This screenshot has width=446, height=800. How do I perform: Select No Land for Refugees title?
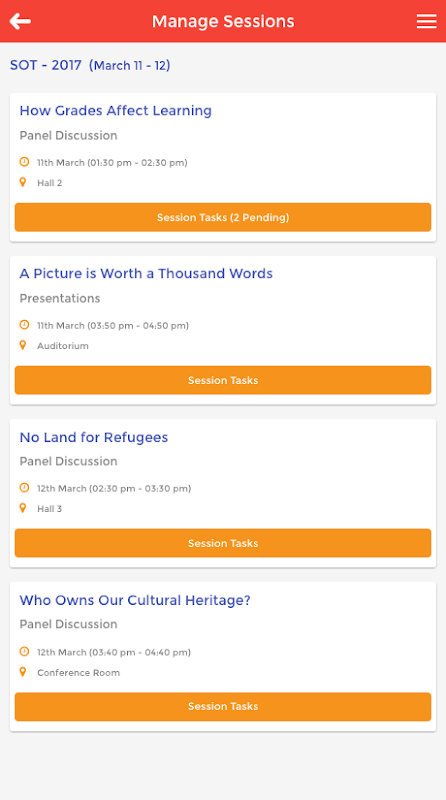coord(94,437)
